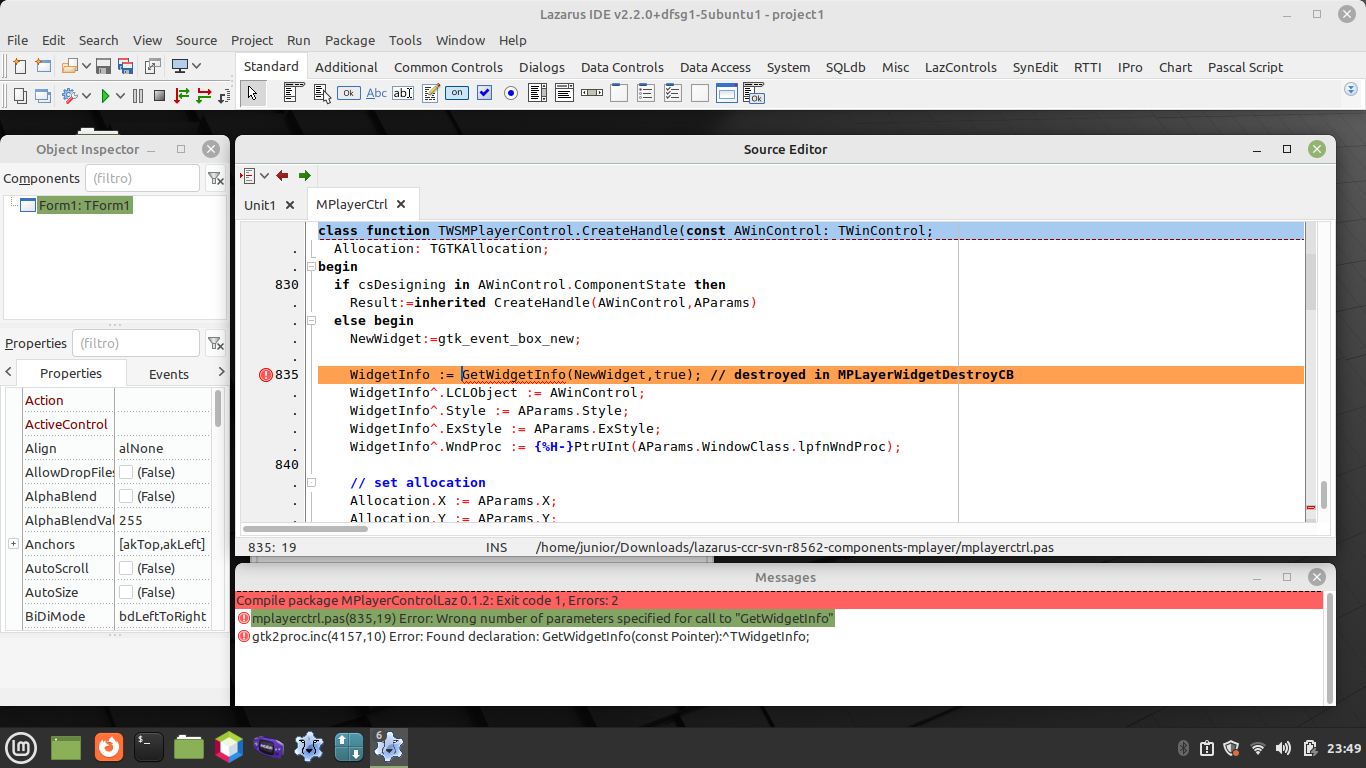This screenshot has height=768, width=1366.
Task: Toggle the AlphaBlend property checkbox
Action: (x=126, y=496)
